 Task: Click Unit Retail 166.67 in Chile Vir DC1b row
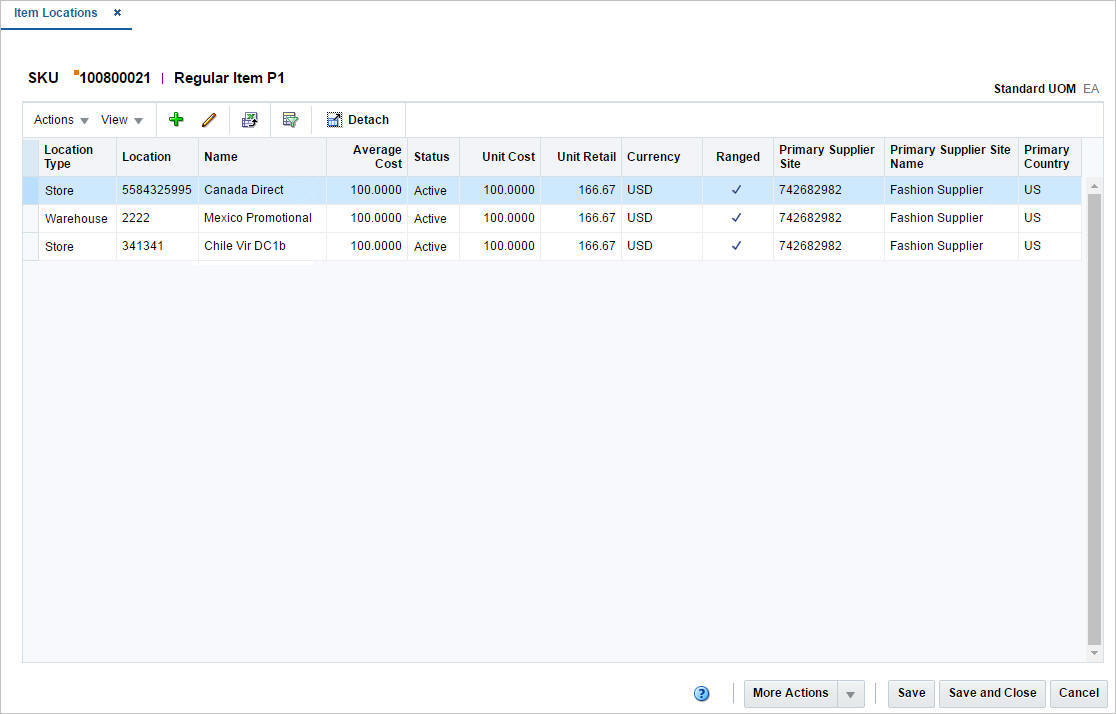[x=581, y=246]
